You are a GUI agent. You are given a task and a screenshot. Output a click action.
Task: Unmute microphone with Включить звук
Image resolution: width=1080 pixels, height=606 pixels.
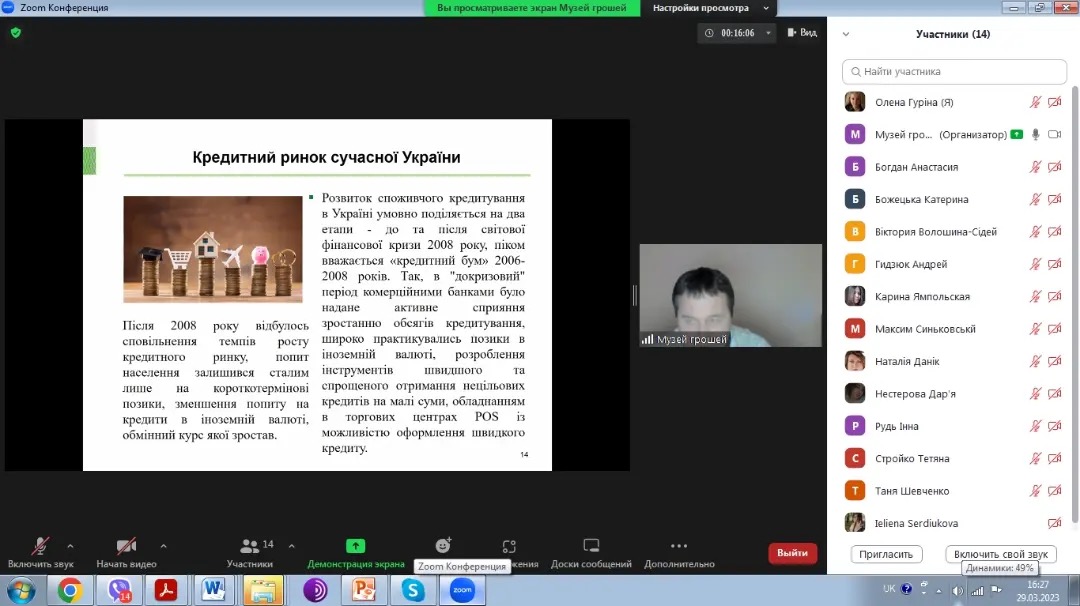(x=40, y=546)
